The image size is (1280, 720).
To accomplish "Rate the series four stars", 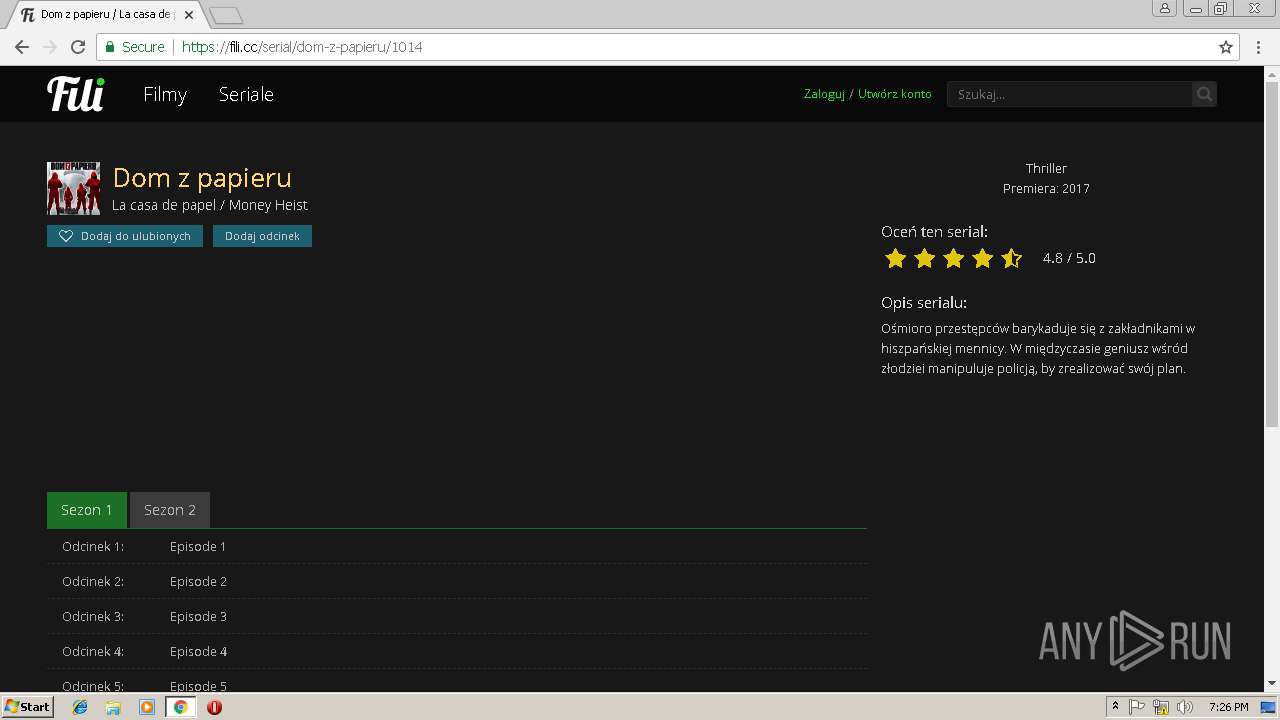I will tap(982, 258).
